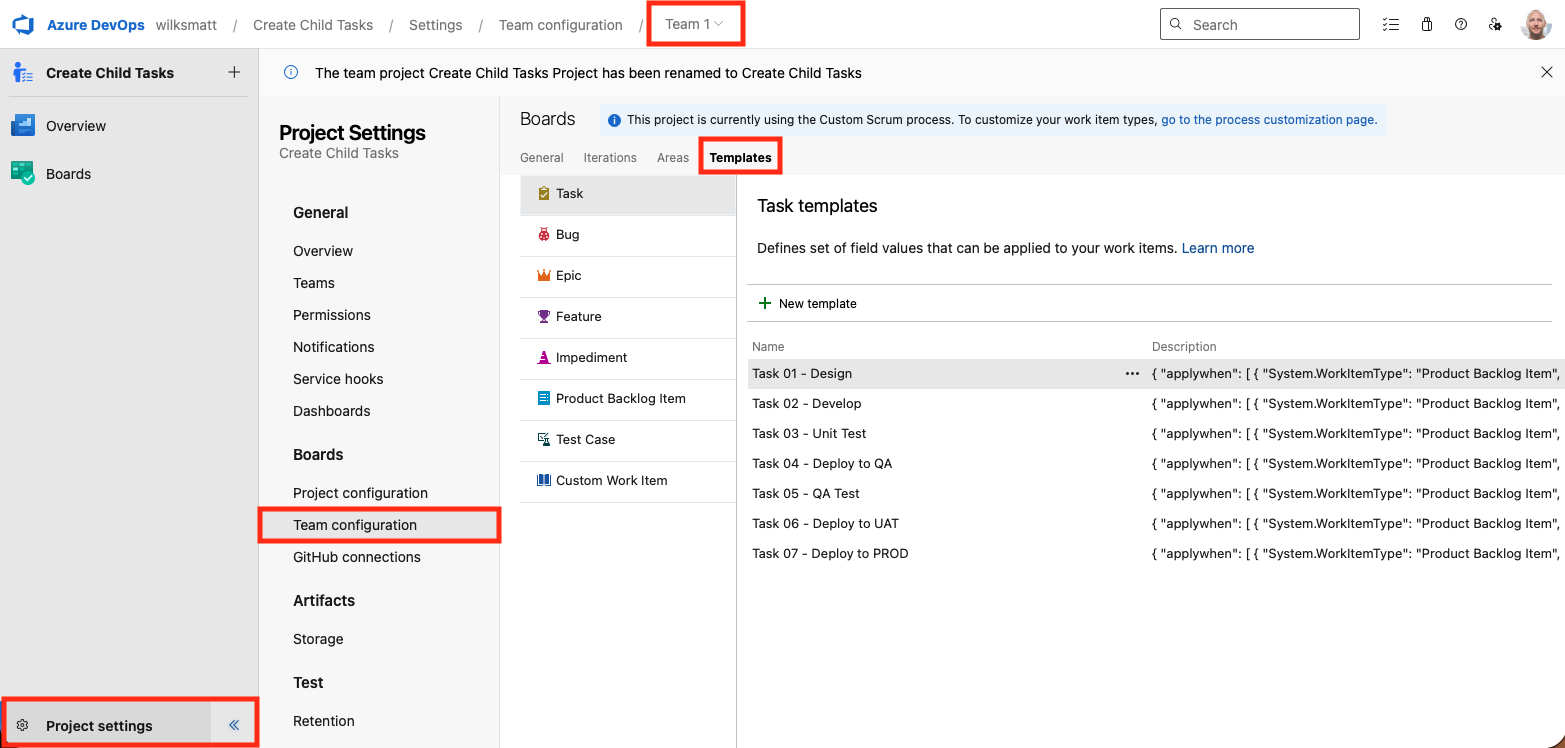Open more actions for Task 01 - Design
This screenshot has width=1565, height=748.
point(1132,373)
